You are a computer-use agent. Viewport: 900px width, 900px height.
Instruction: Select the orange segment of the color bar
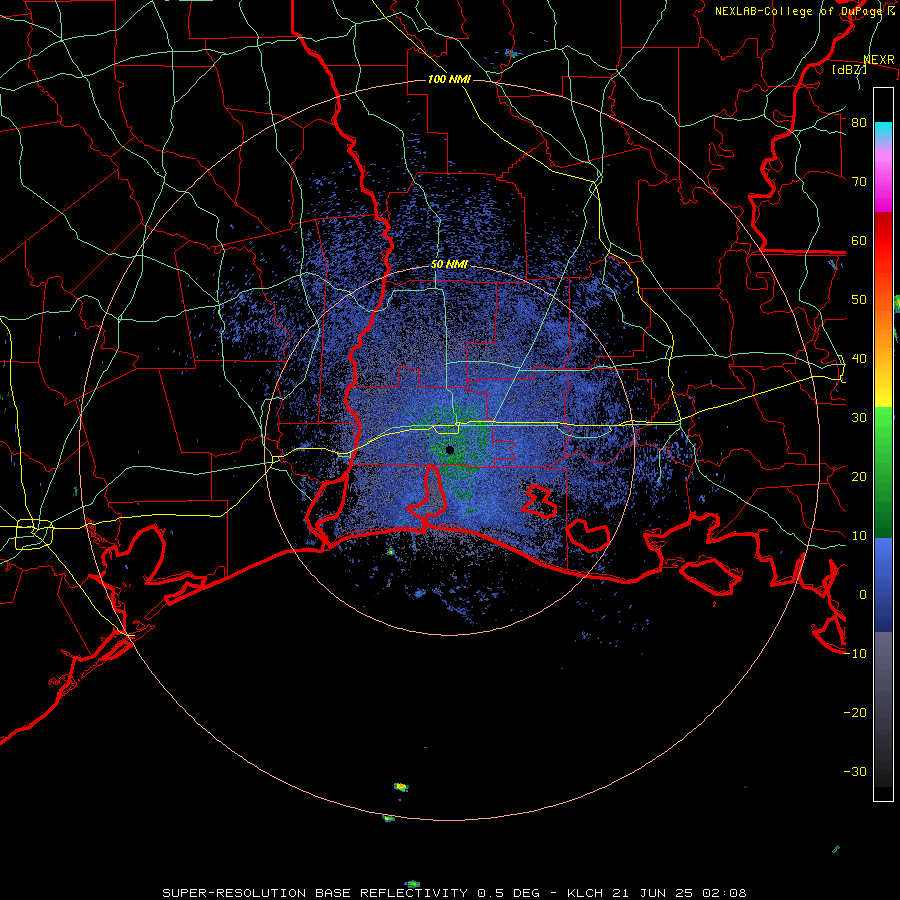pos(883,321)
